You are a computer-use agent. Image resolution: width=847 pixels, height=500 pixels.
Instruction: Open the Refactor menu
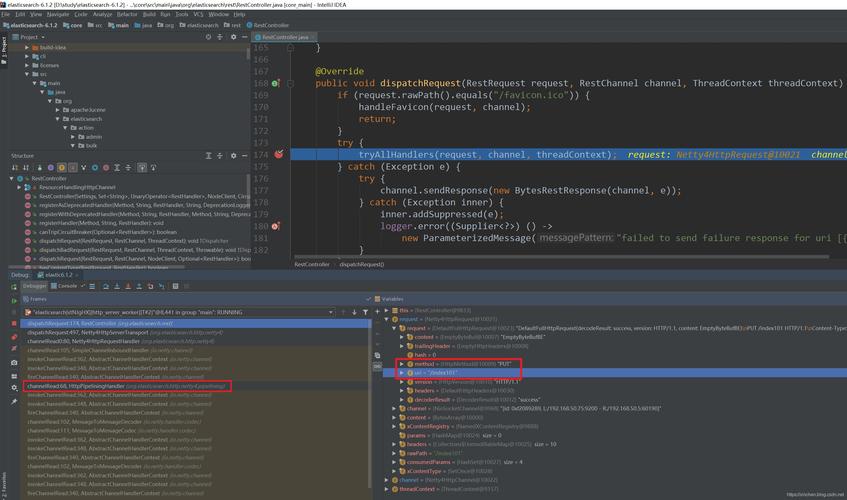(x=127, y=14)
